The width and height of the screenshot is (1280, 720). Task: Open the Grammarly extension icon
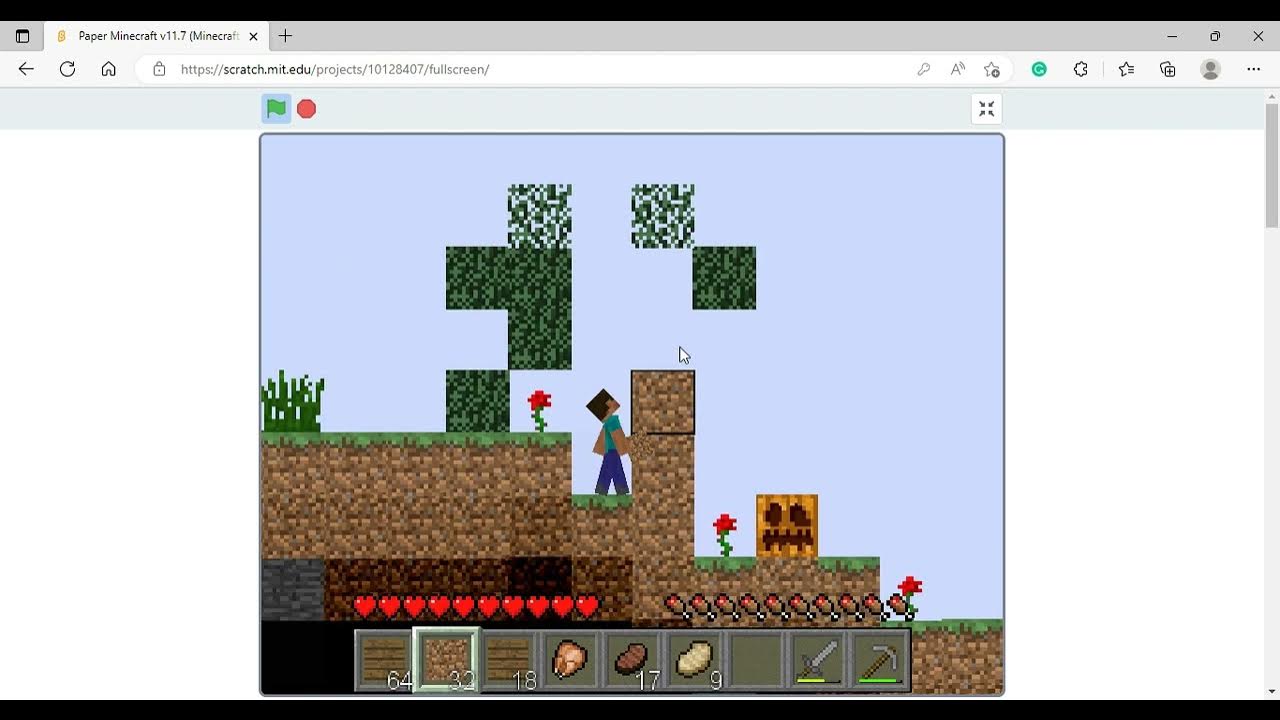point(1039,69)
